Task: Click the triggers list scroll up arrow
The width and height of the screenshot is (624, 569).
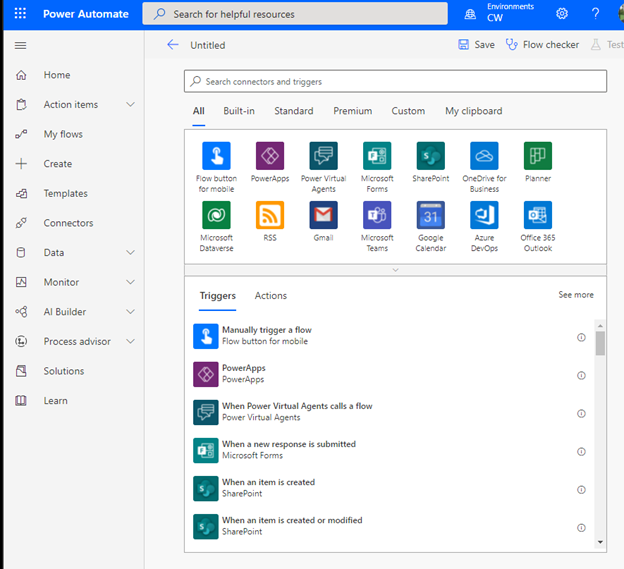Action: pyautogui.click(x=600, y=326)
